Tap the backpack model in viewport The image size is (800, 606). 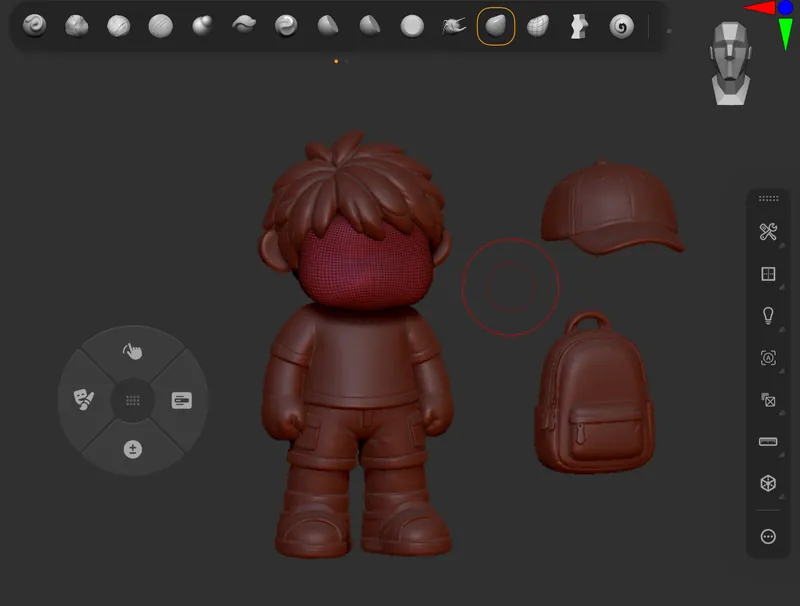point(594,393)
